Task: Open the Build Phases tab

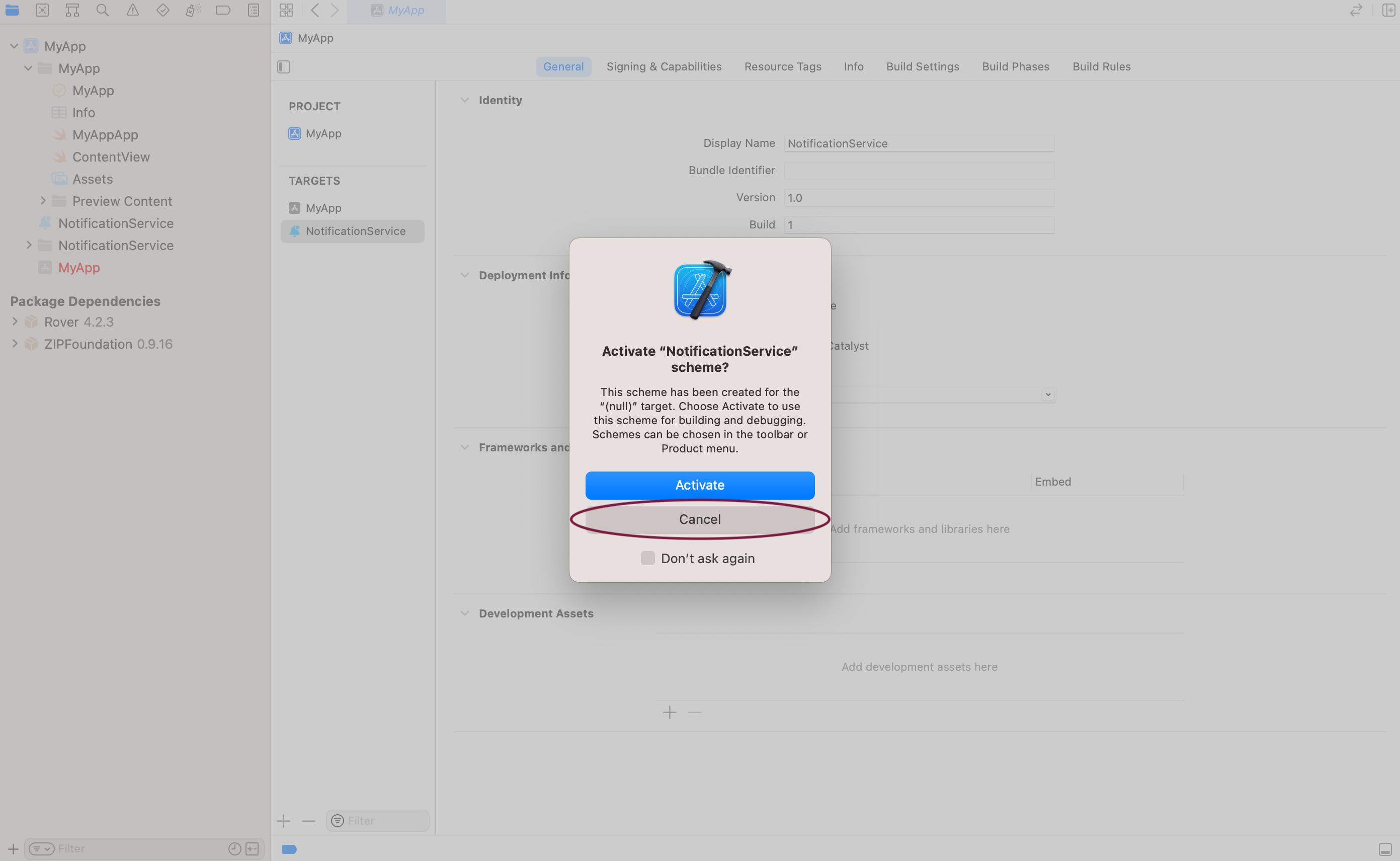Action: [x=1015, y=66]
